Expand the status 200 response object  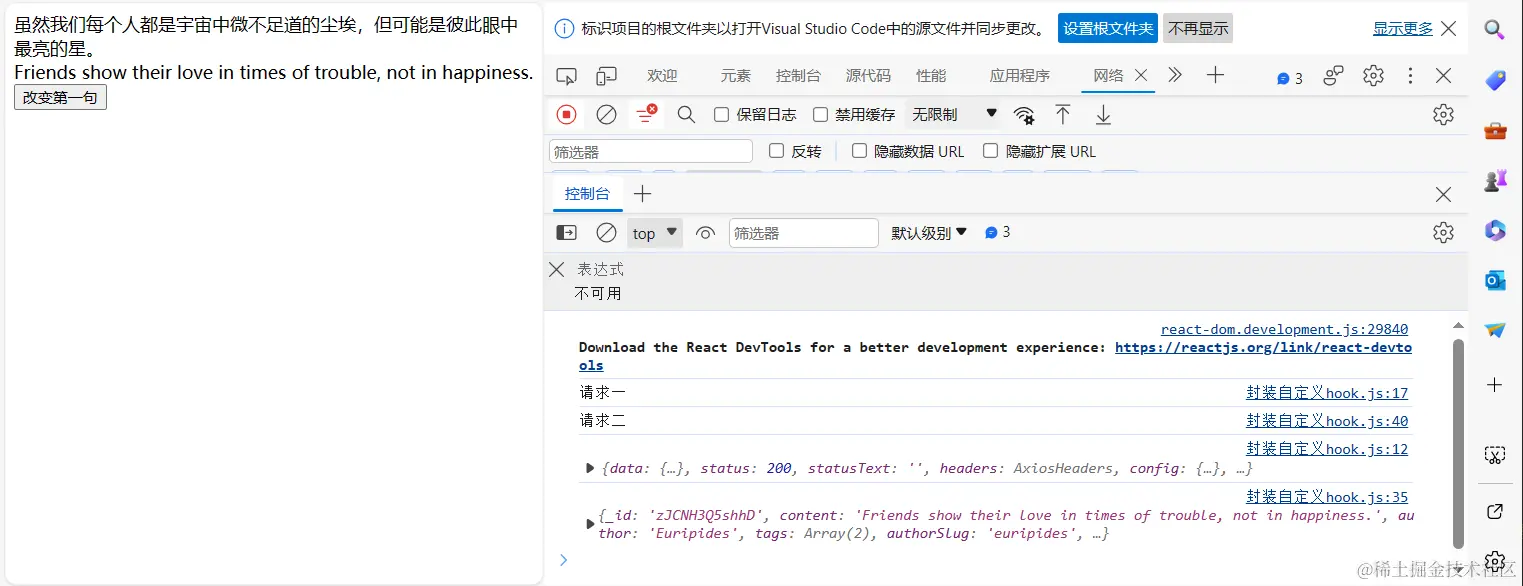pos(590,468)
